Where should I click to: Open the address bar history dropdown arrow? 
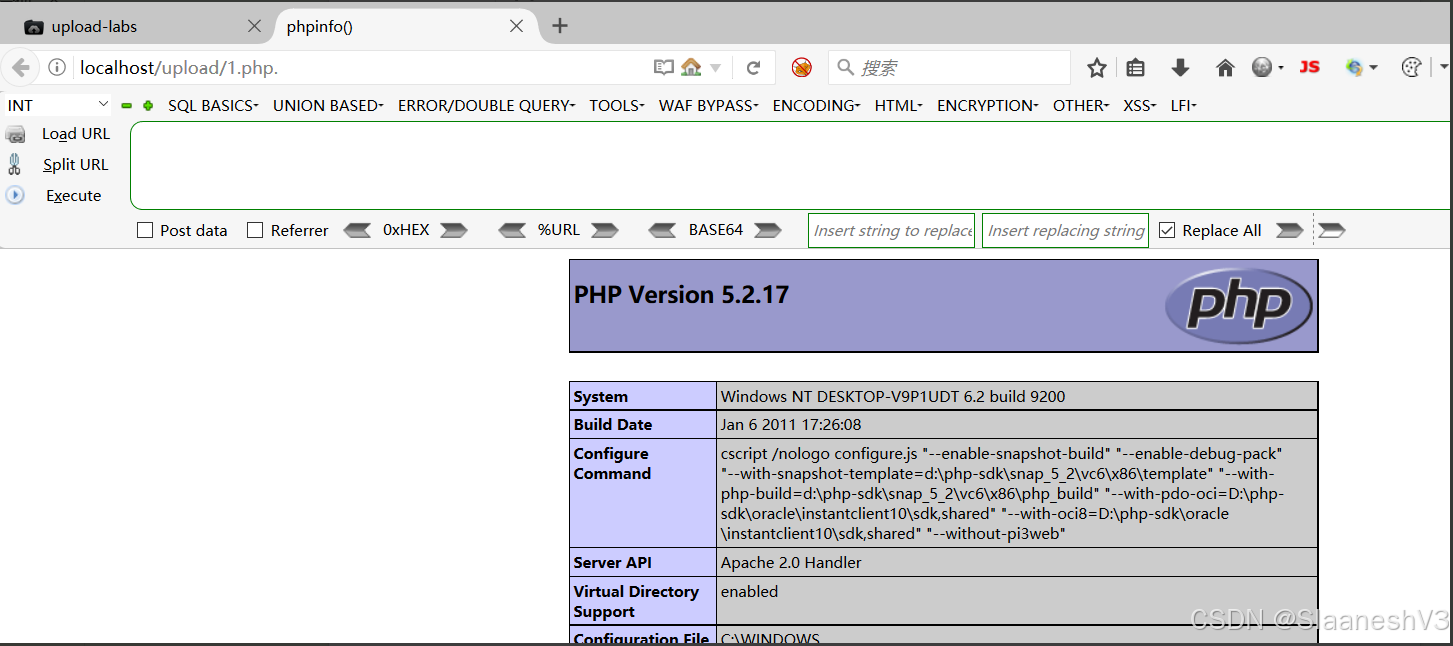(x=716, y=68)
